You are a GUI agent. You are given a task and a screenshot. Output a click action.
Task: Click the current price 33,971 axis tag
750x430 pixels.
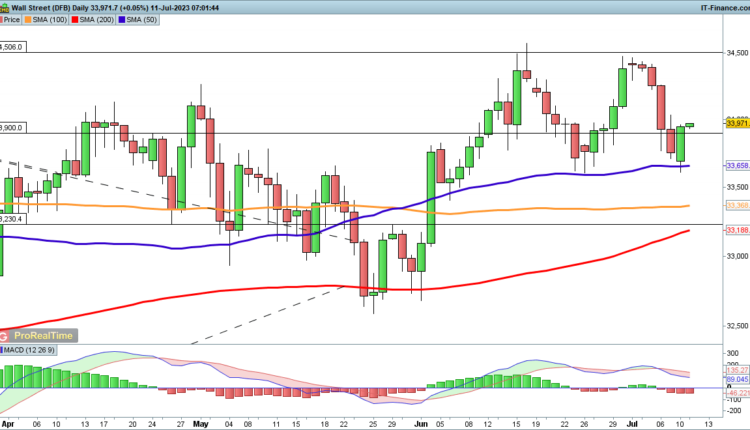(x=736, y=123)
